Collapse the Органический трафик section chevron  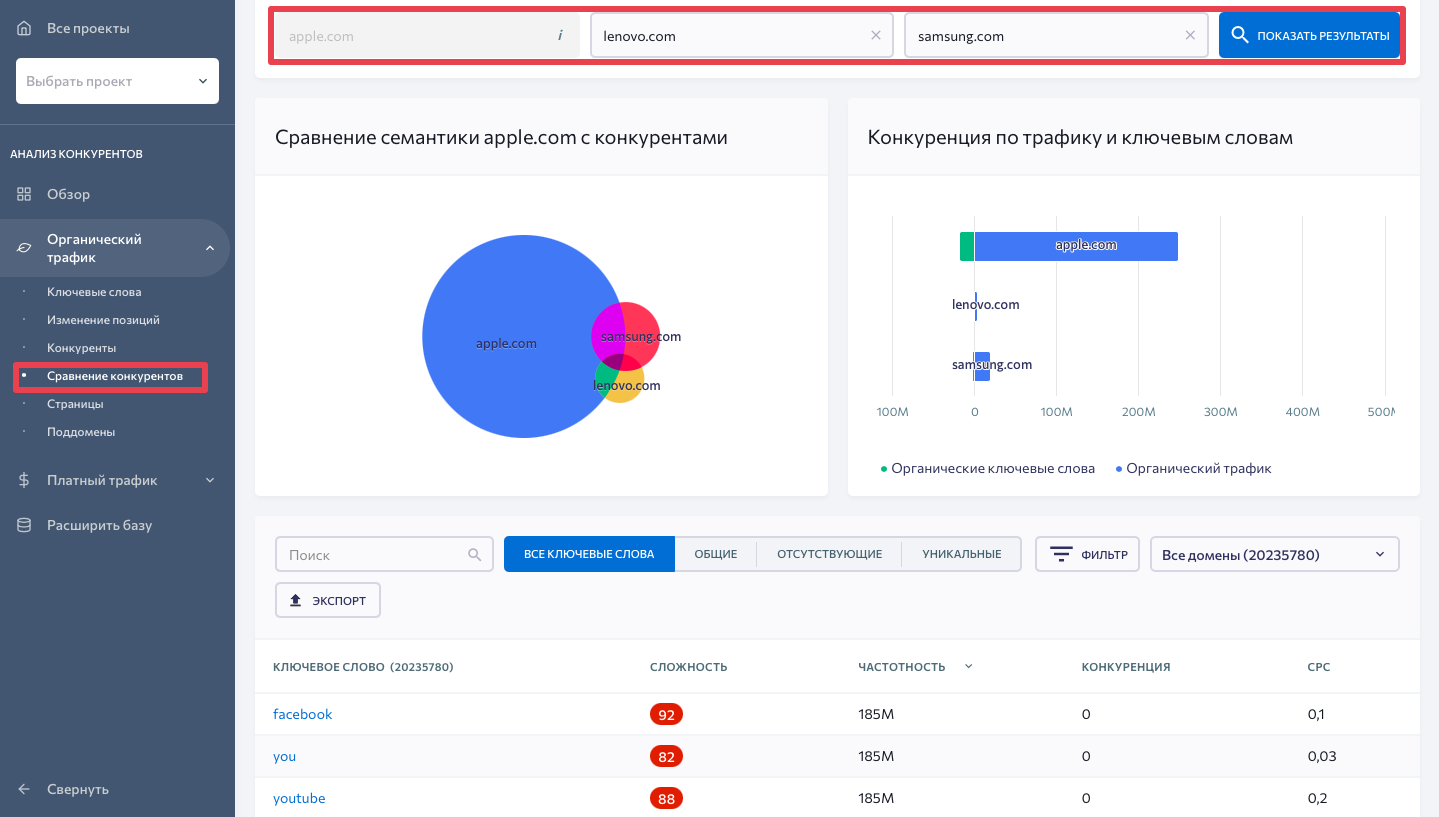(210, 248)
